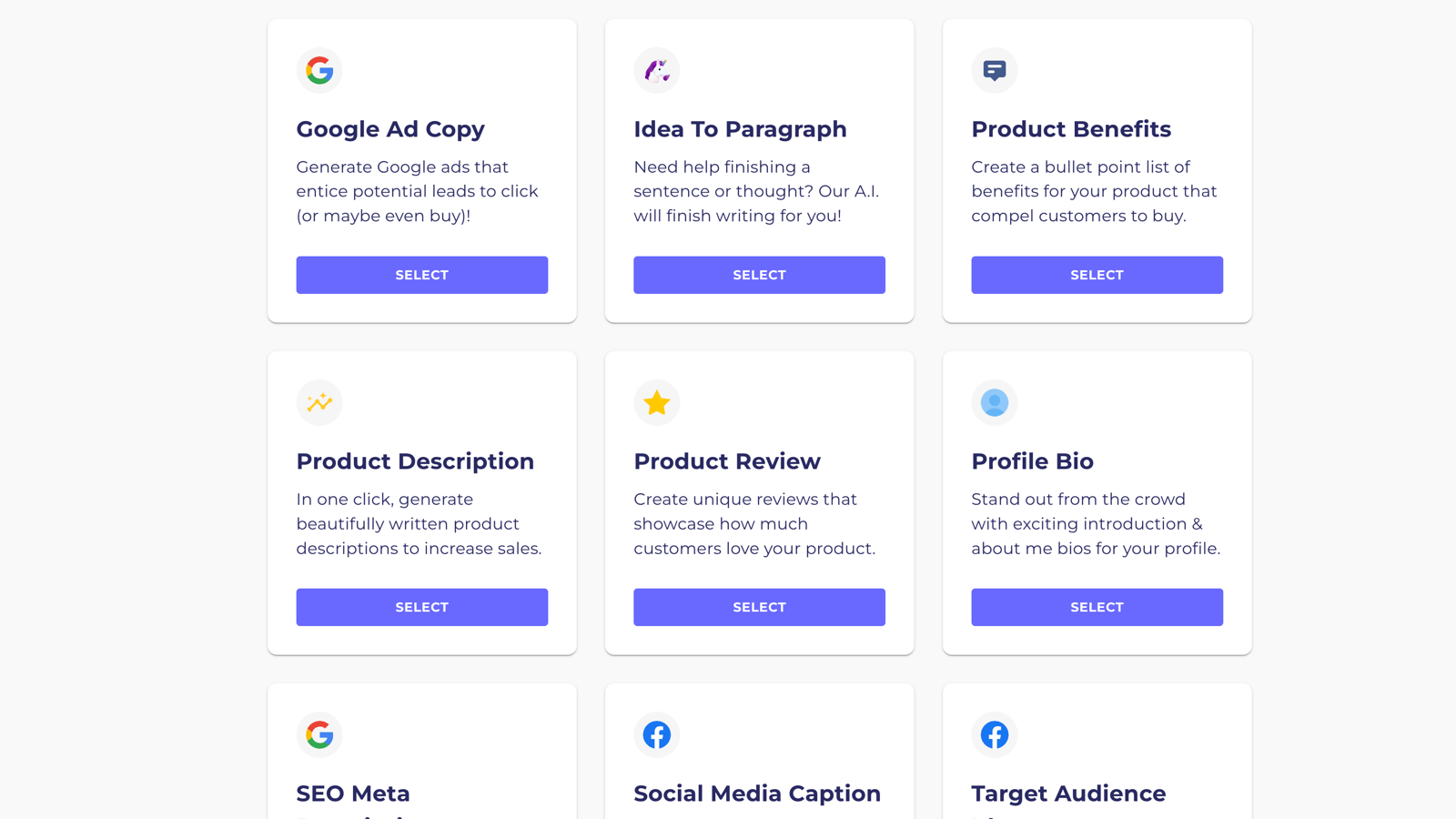Click the Google icon on the SEO Meta card
Screen dimensions: 1456x819
coord(319,734)
